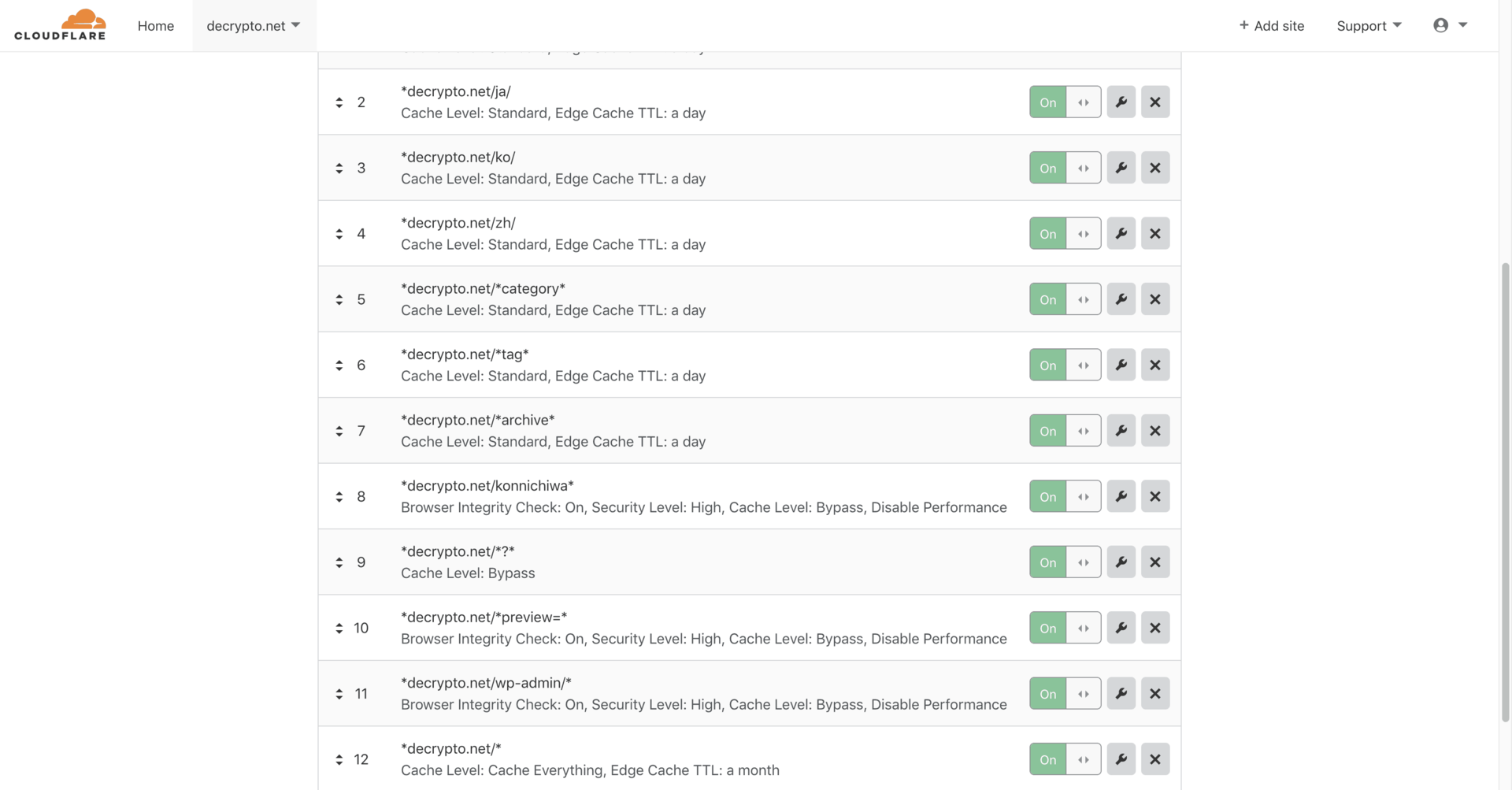1512x790 pixels.
Task: Expand the Support menu
Action: point(1369,26)
